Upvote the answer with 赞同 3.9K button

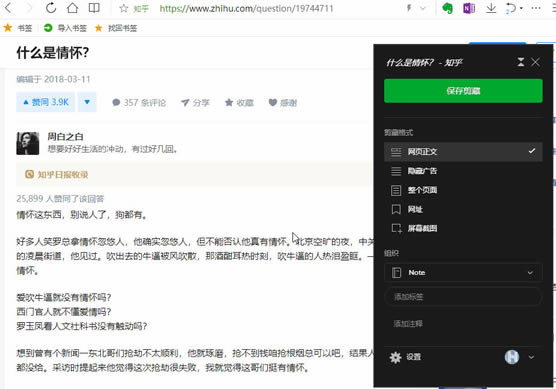(45, 102)
